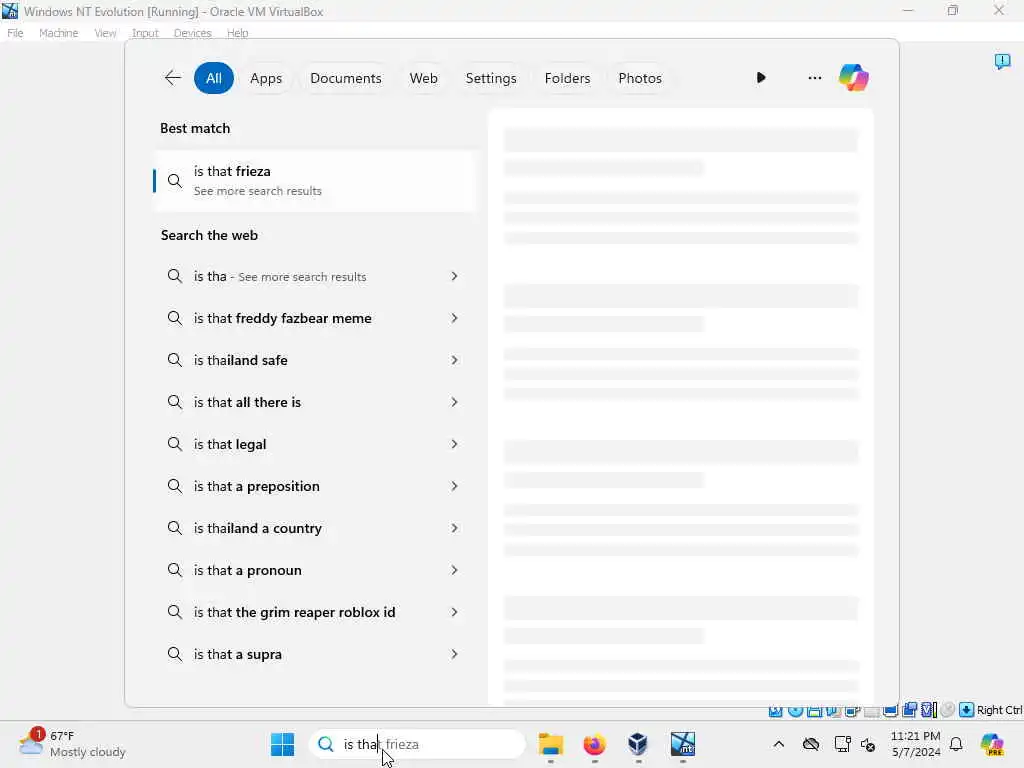Search web for 'is that the grim reaper roblox id'

pos(315,612)
